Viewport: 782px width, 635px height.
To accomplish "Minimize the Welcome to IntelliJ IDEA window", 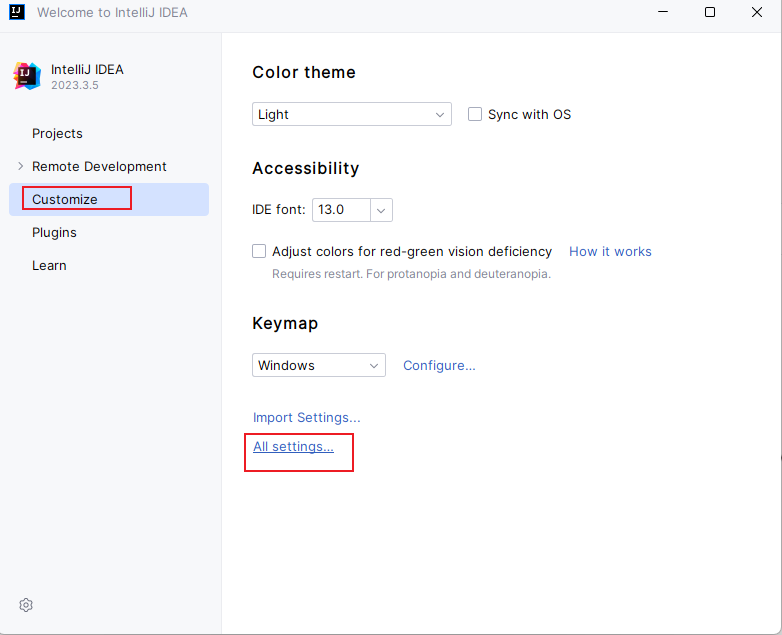I will tap(663, 12).
